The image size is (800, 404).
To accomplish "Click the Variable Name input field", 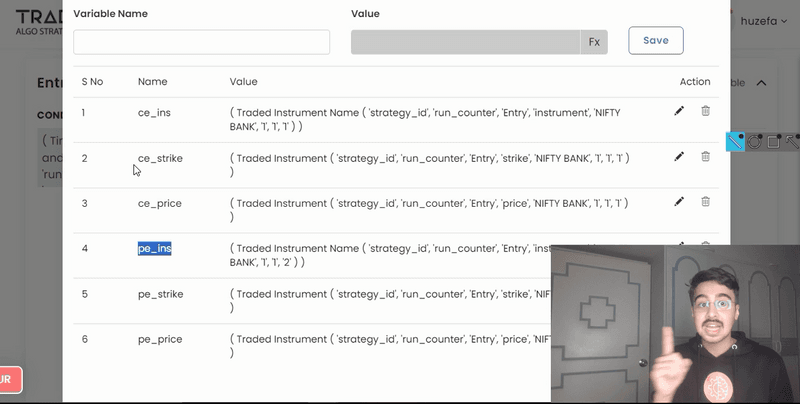I will click(x=201, y=42).
